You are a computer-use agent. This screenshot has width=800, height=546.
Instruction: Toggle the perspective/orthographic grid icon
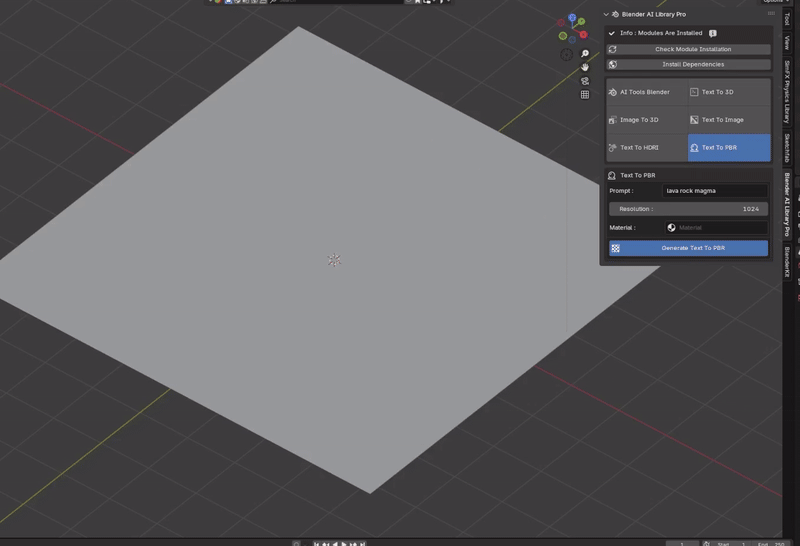[x=585, y=95]
